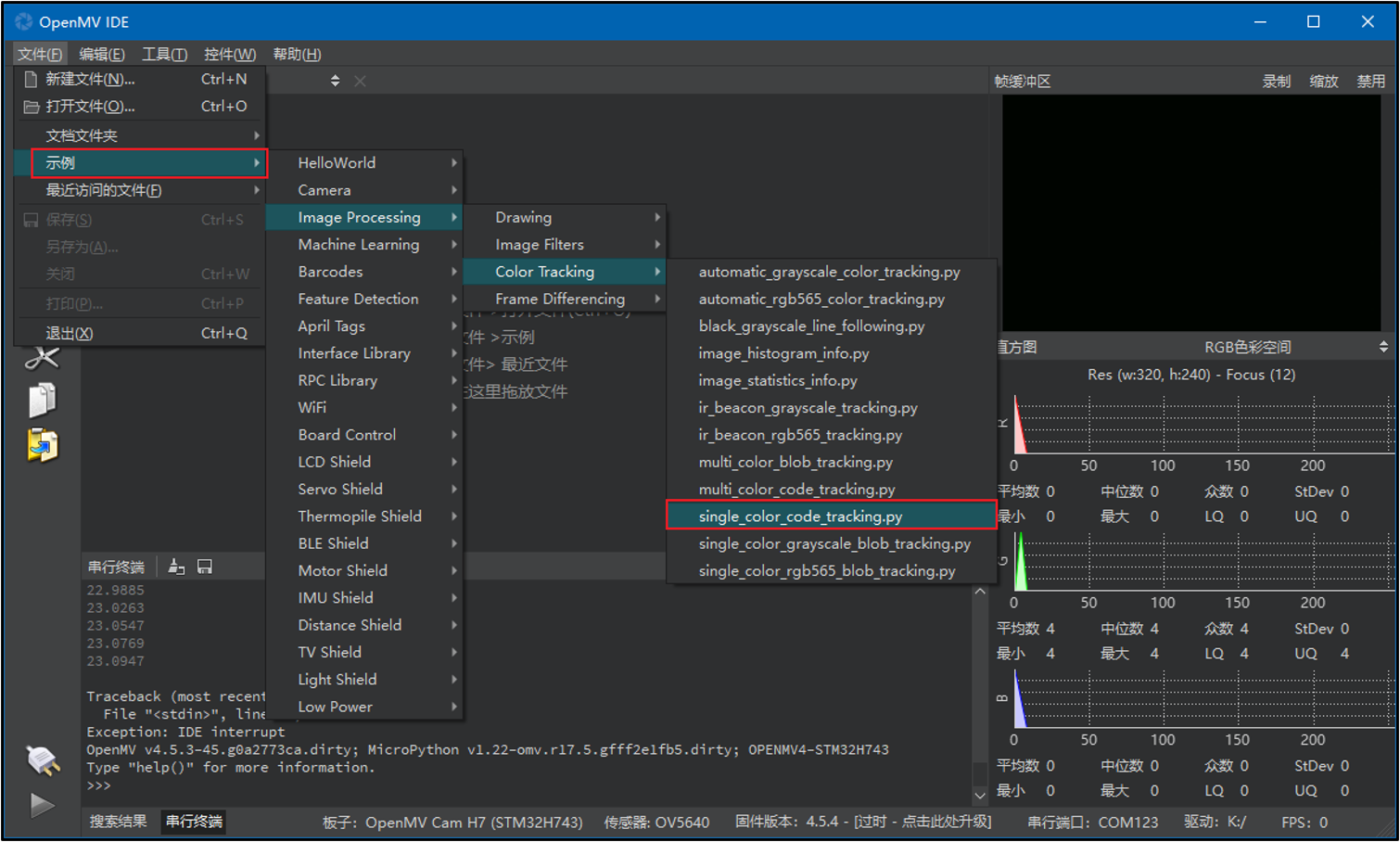The height and width of the screenshot is (842, 1400).
Task: Select 打开文件(O)... menu entry
Action: tap(140, 107)
